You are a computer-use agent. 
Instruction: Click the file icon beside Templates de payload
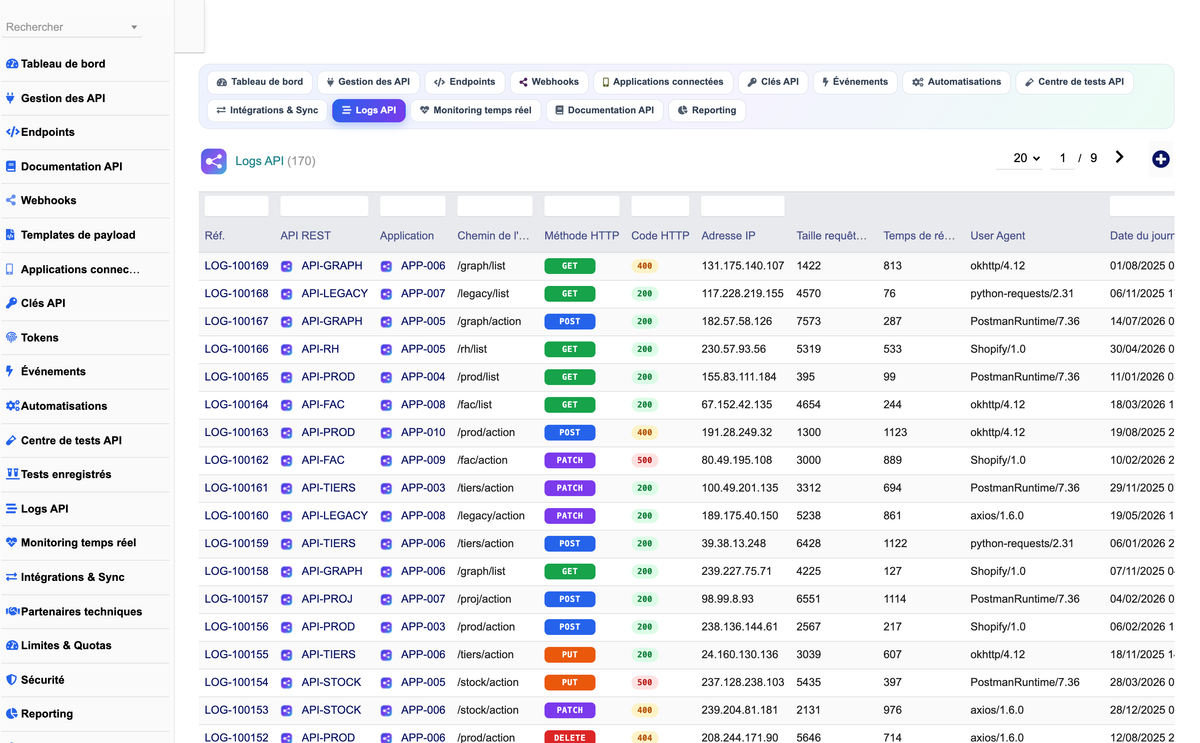click(x=11, y=235)
